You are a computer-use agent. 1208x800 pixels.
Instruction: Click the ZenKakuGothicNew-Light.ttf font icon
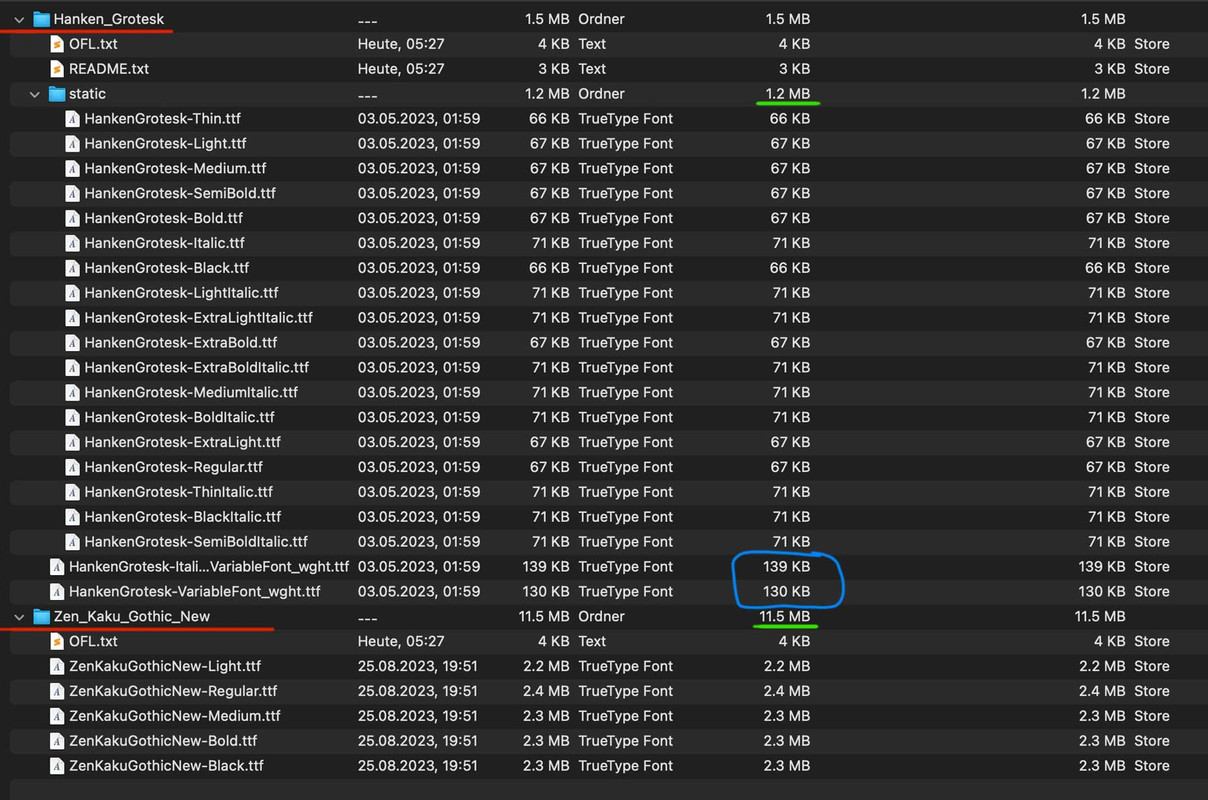point(57,666)
